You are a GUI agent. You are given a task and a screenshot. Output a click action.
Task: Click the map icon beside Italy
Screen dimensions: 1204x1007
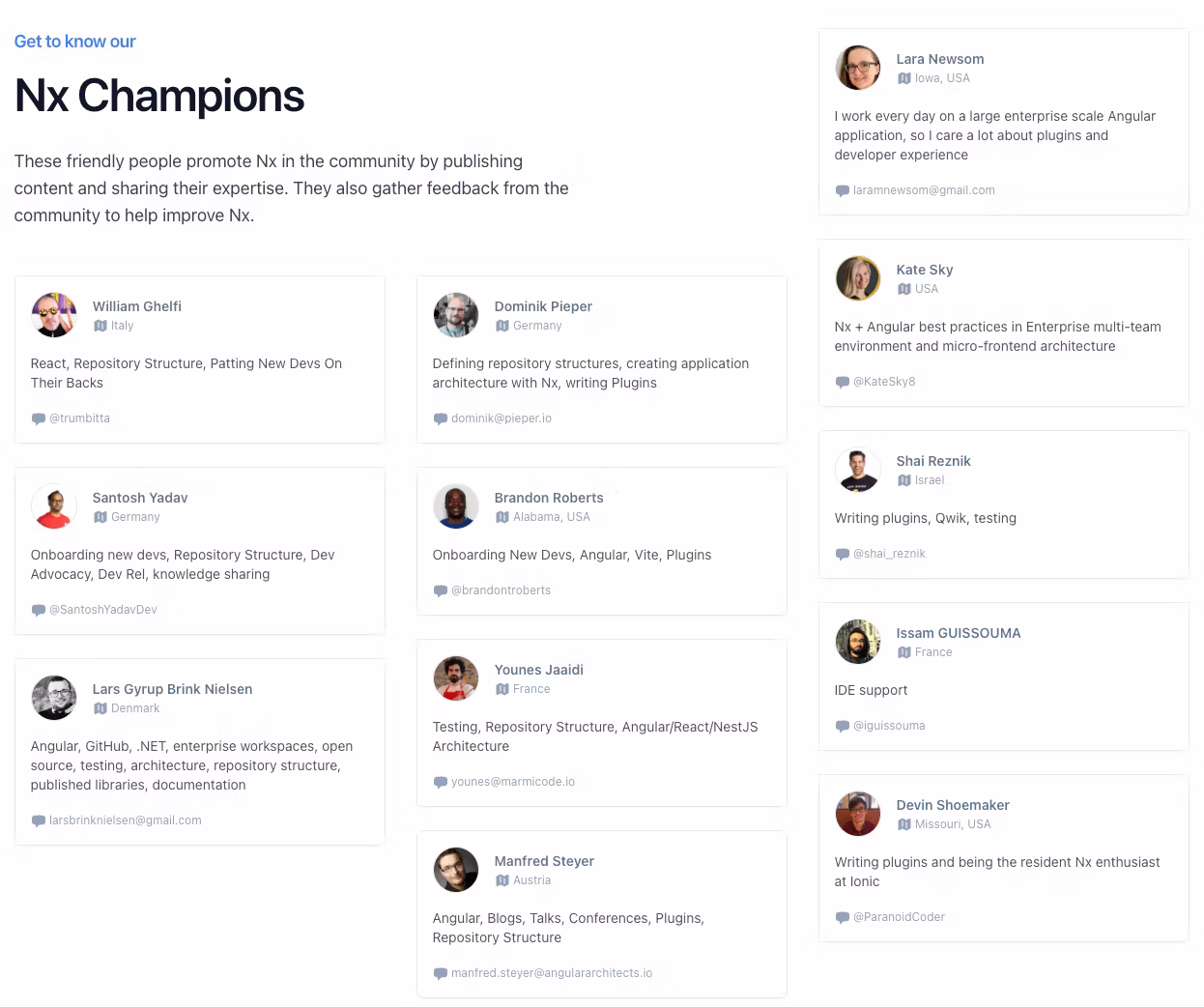(x=100, y=326)
